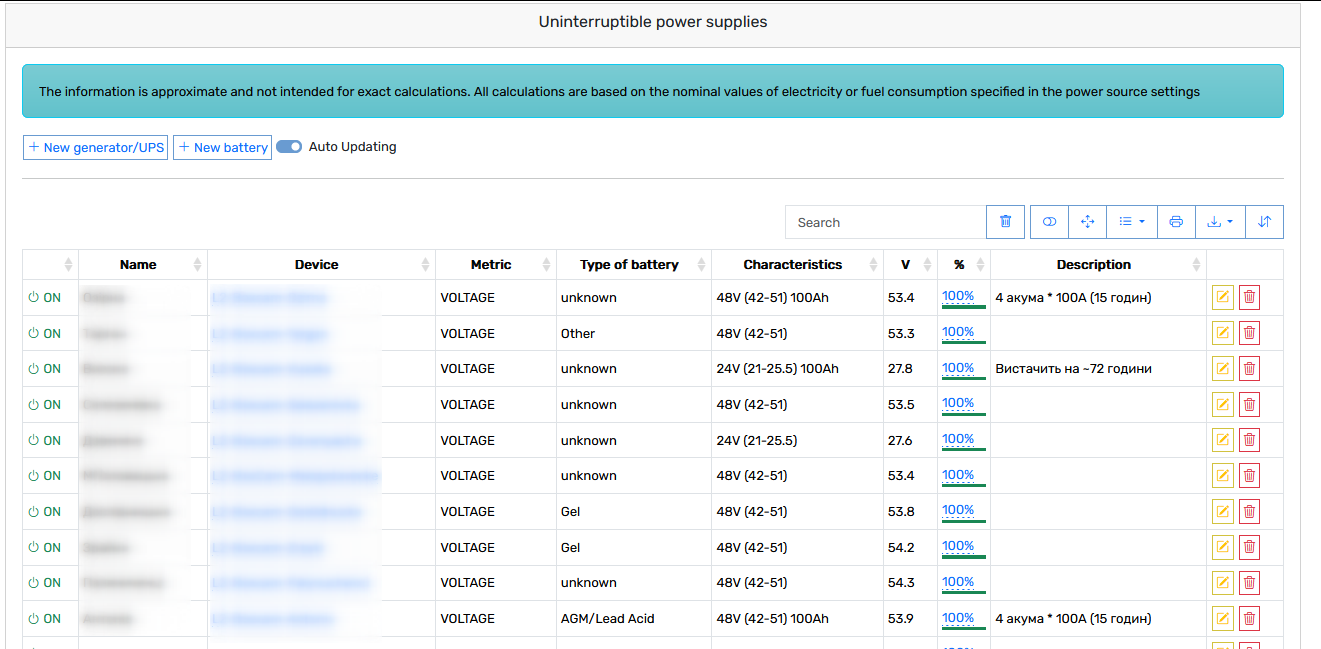Edit the AGM/Lead Acid battery row

pos(1222,619)
